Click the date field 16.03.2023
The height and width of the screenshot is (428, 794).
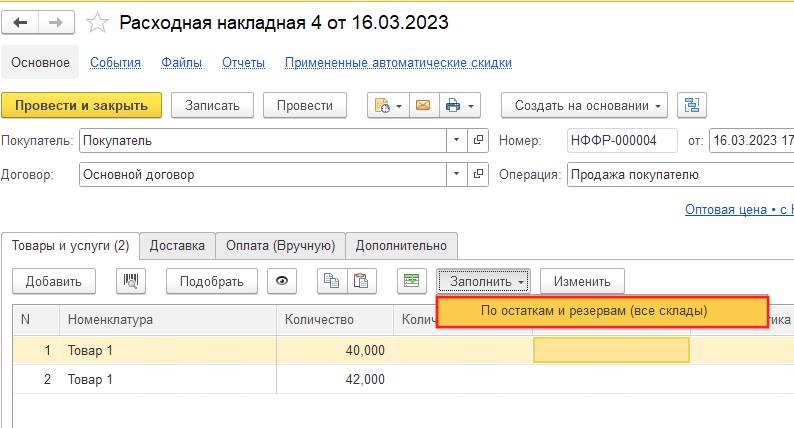point(752,140)
